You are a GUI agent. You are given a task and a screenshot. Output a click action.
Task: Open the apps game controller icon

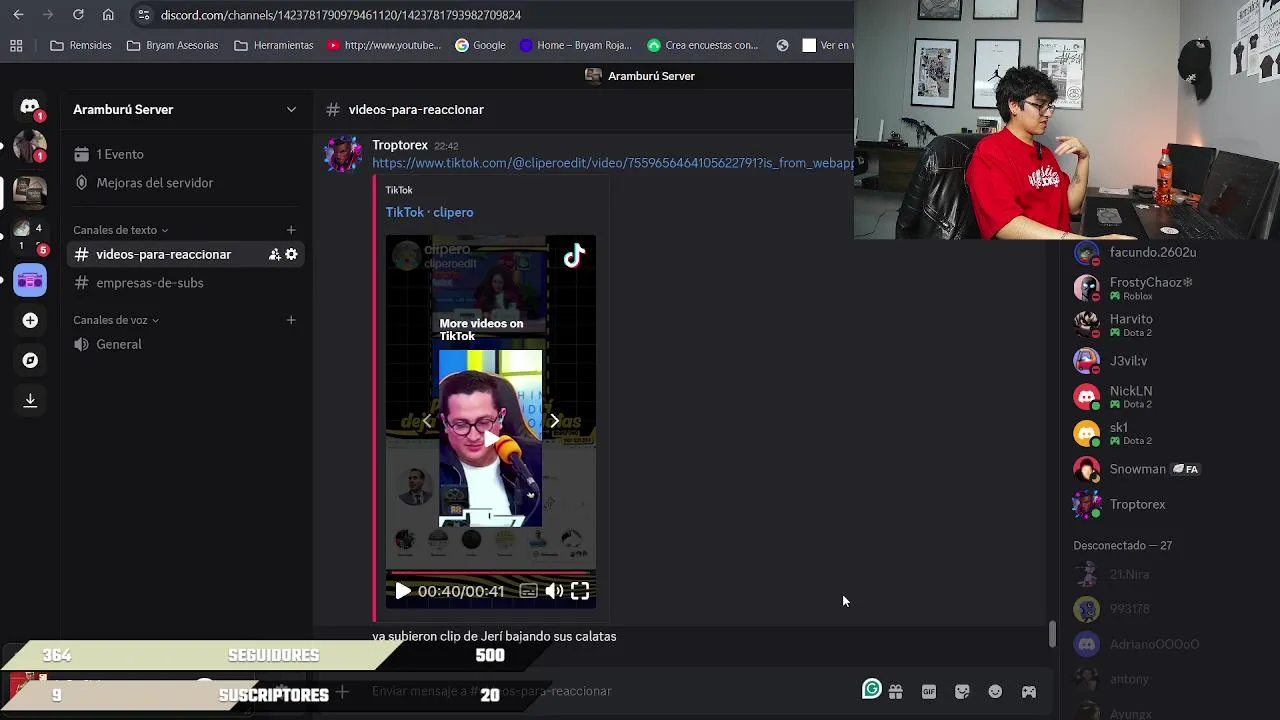coord(1028,691)
